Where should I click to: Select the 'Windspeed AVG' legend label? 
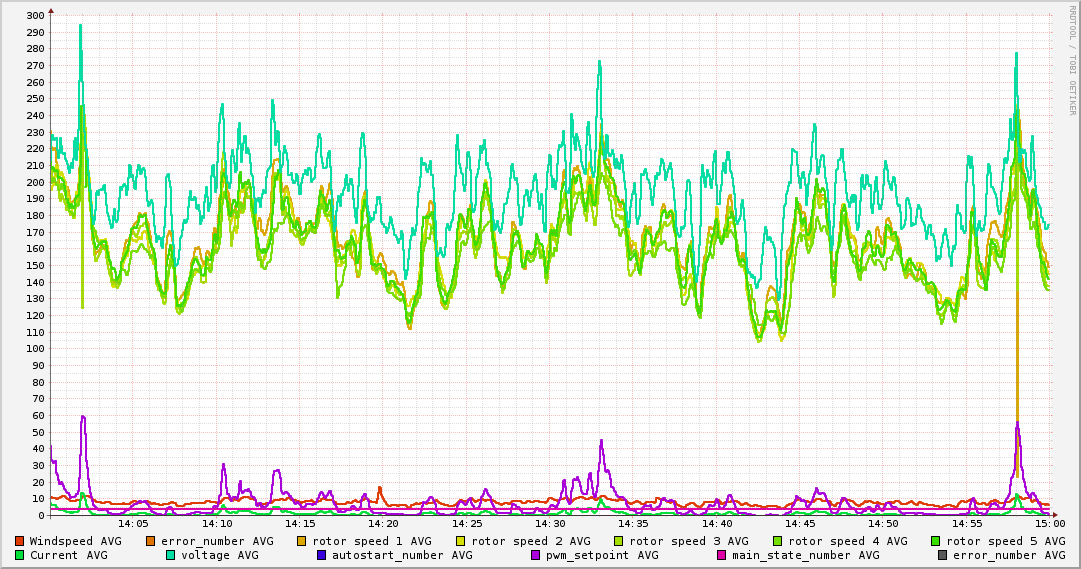(75, 541)
